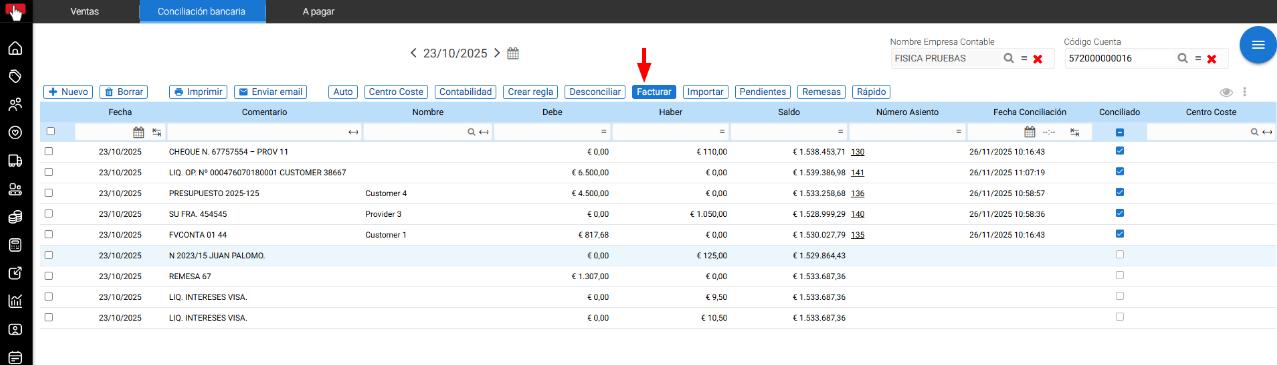The width and height of the screenshot is (1277, 365).
Task: Sort by the Comentario column header
Action: 264,112
